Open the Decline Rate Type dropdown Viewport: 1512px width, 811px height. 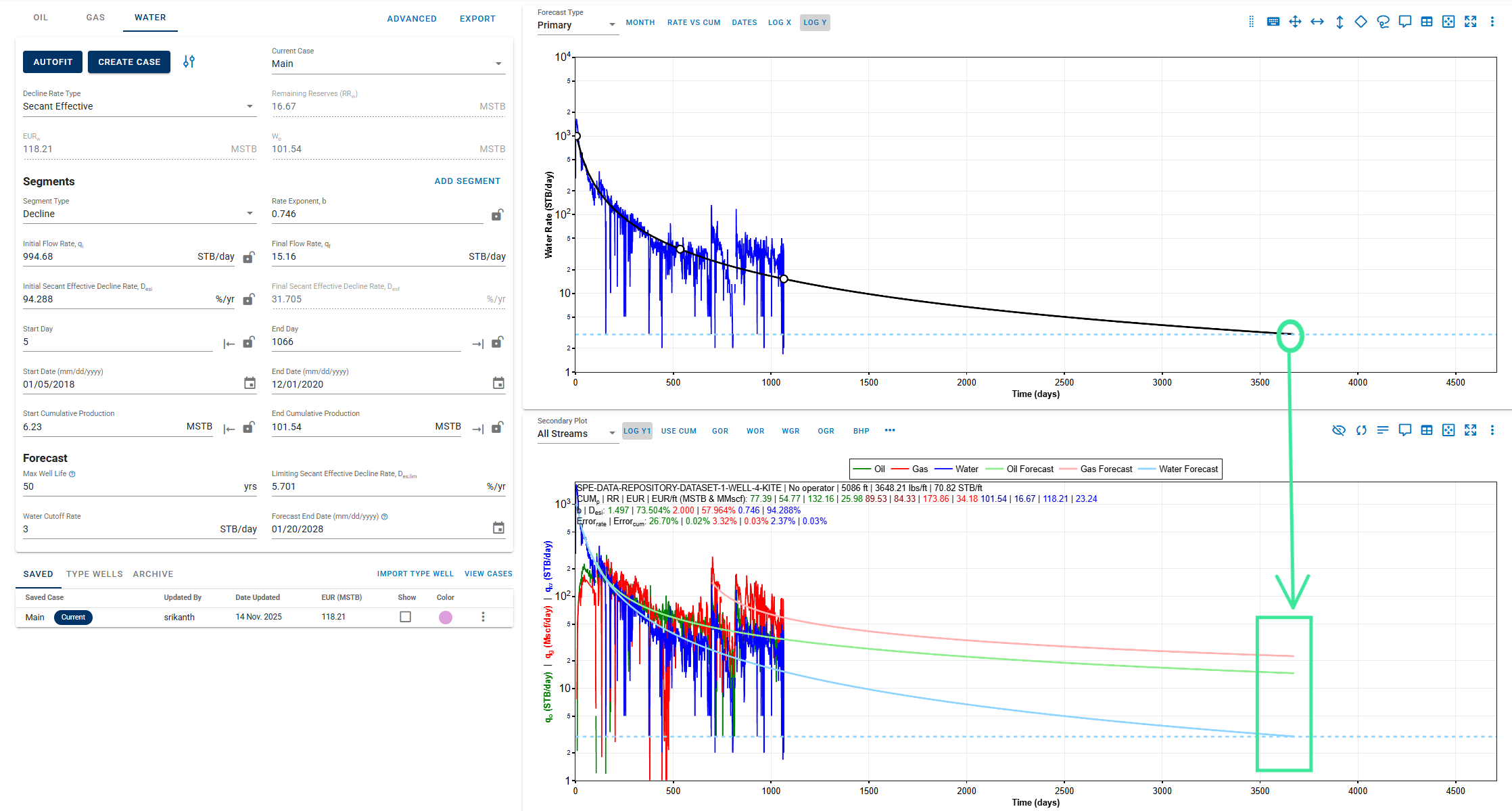pos(139,106)
